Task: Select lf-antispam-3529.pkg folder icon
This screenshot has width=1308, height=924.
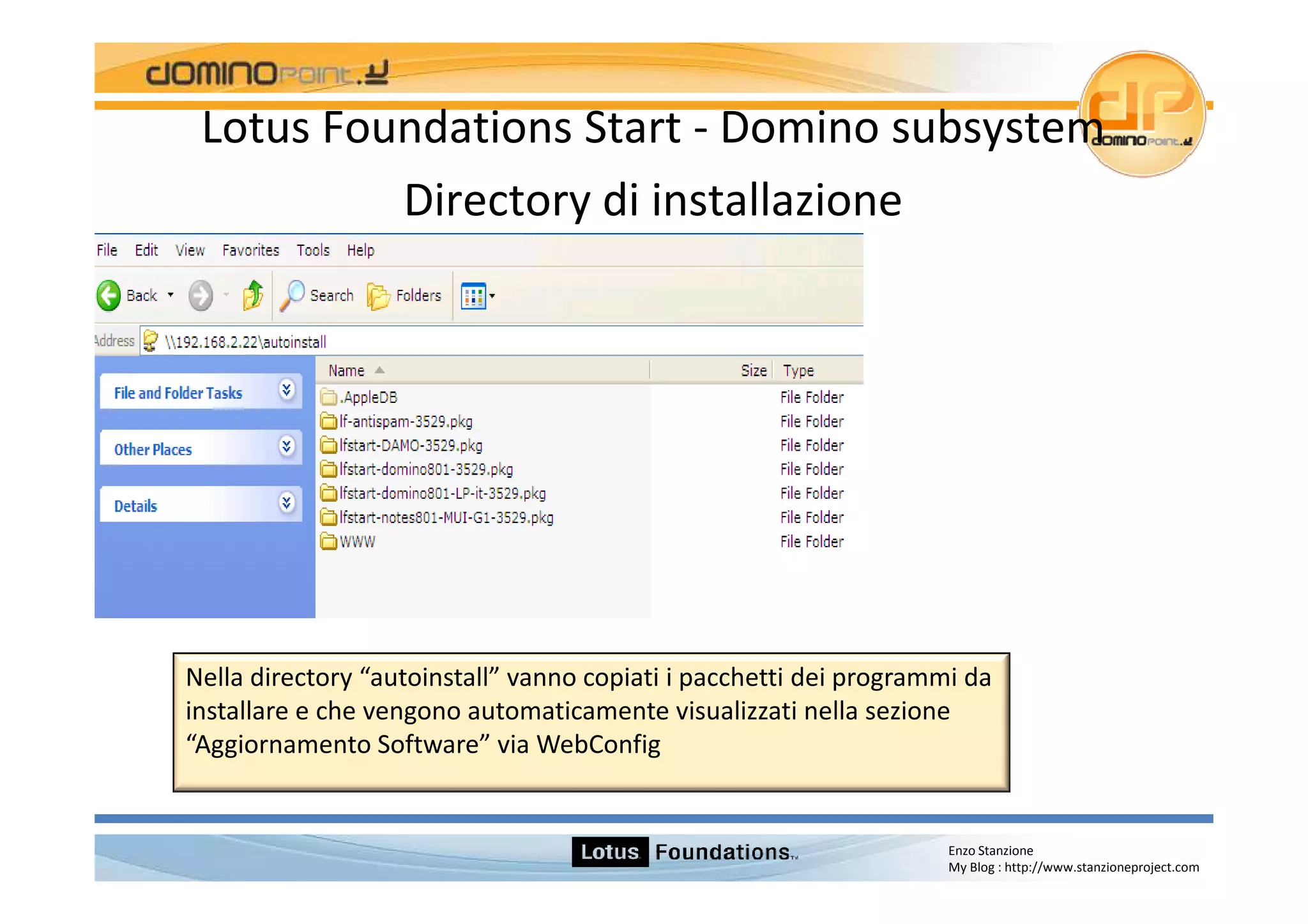Action: [x=328, y=421]
